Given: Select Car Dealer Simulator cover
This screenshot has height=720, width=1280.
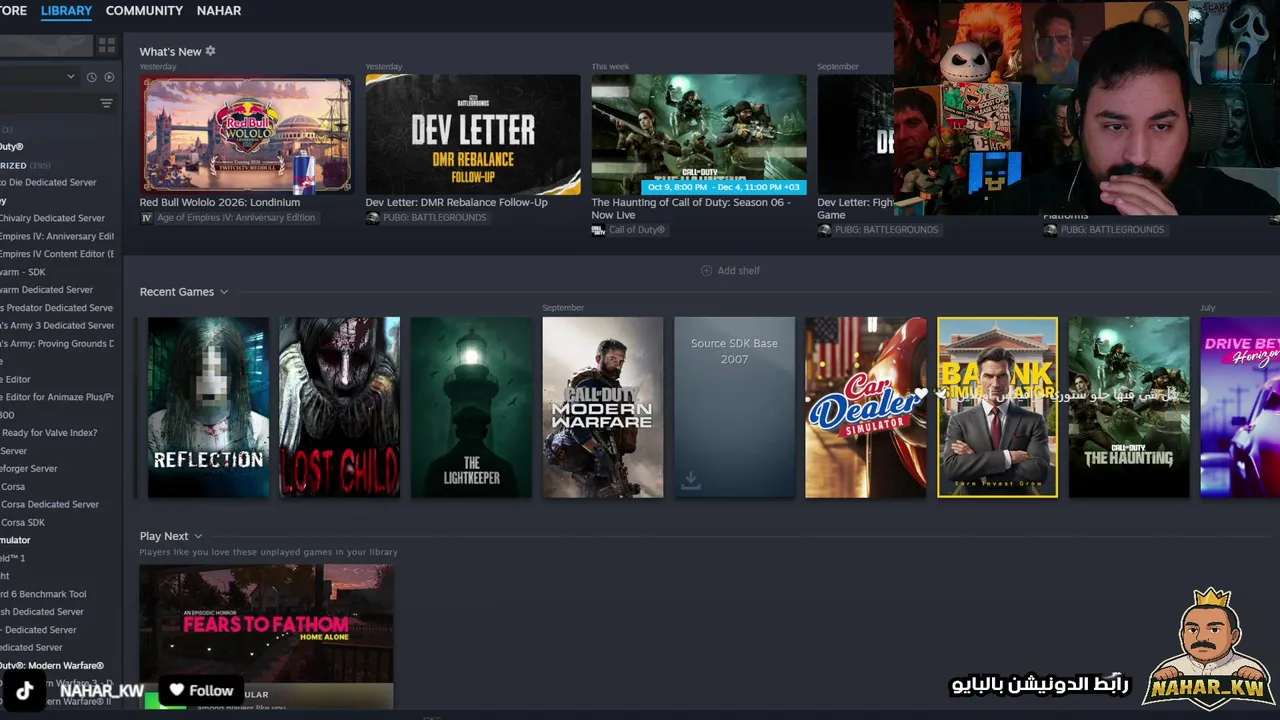Looking at the screenshot, I should (x=866, y=407).
